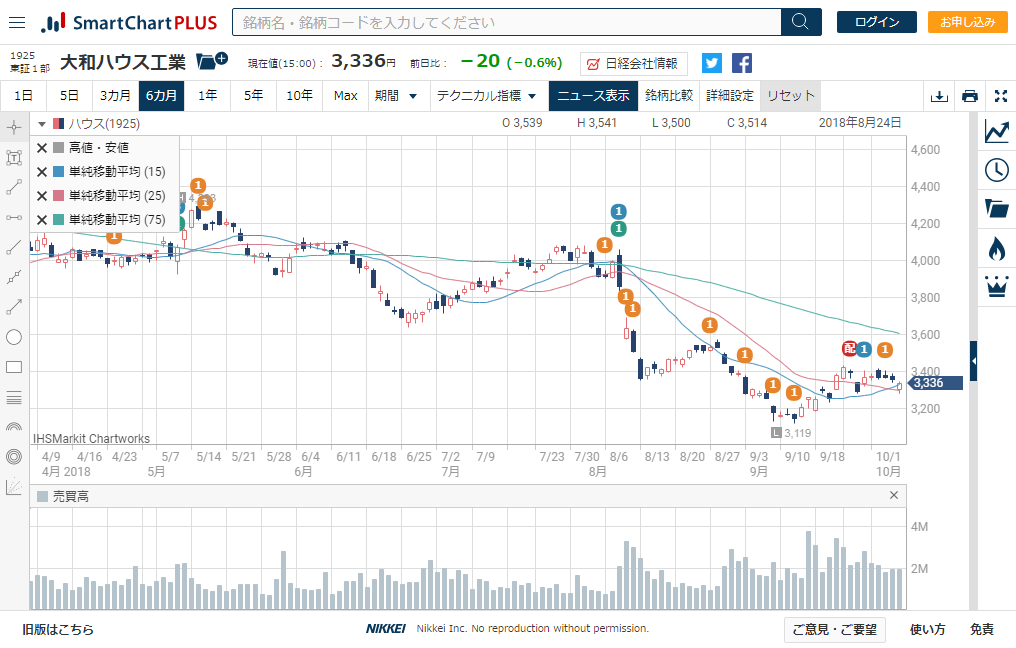Viewport: 1016px width, 648px height.
Task: Open clock history icon in right sidebar
Action: pyautogui.click(x=997, y=170)
